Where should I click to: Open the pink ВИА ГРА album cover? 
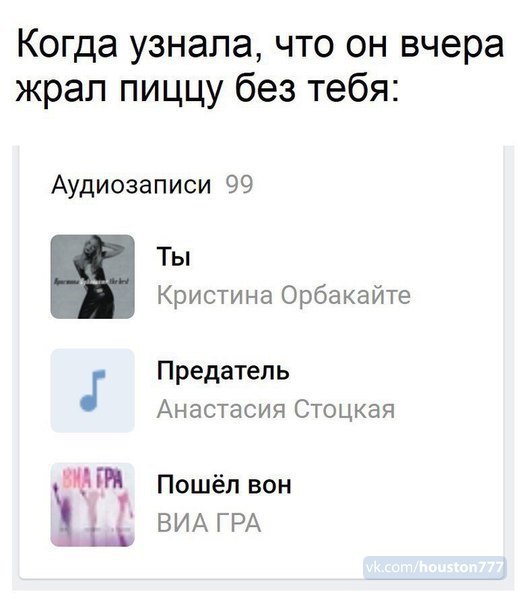[x=93, y=505]
